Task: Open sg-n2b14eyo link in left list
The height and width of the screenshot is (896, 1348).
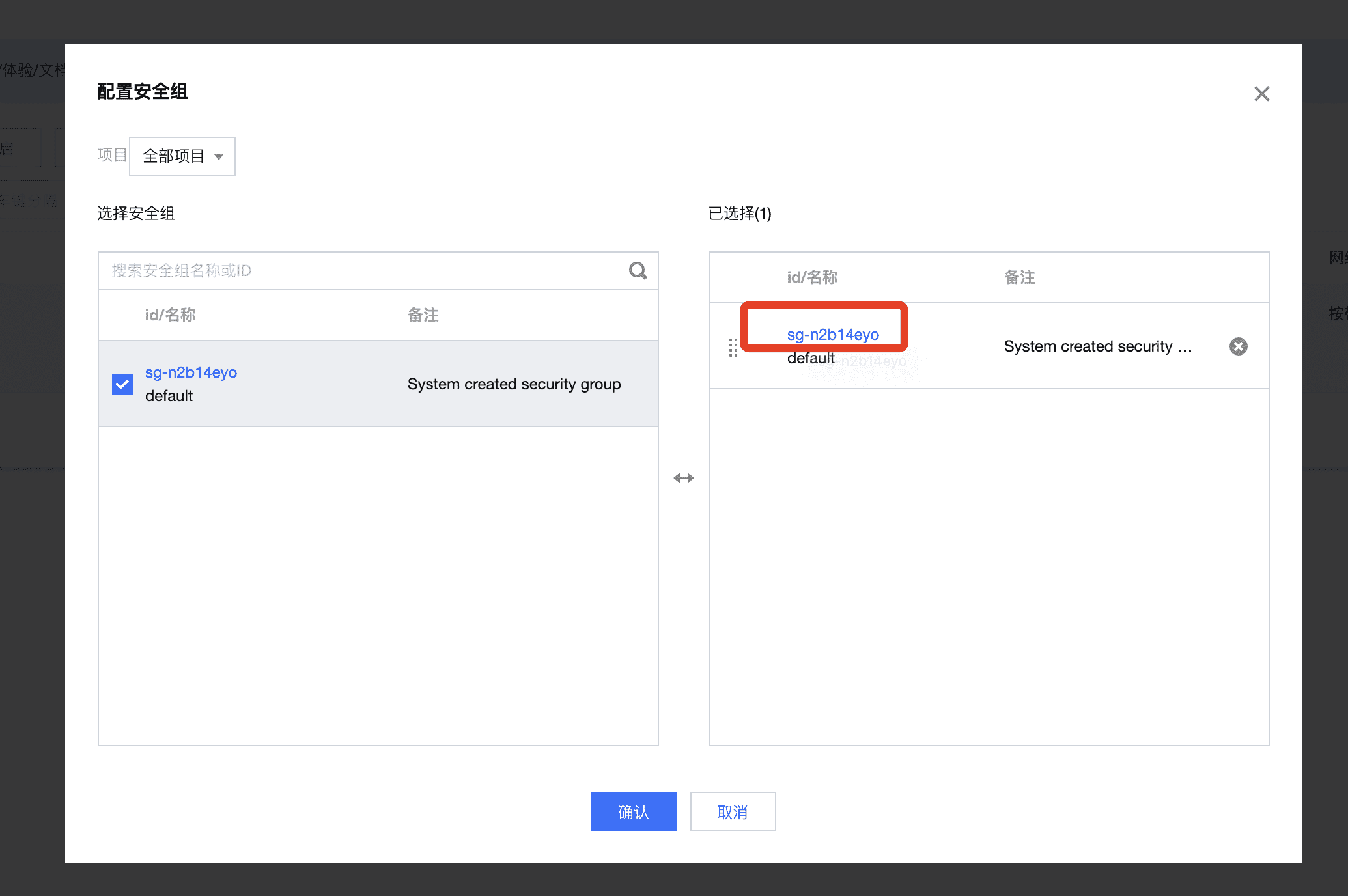Action: point(191,372)
